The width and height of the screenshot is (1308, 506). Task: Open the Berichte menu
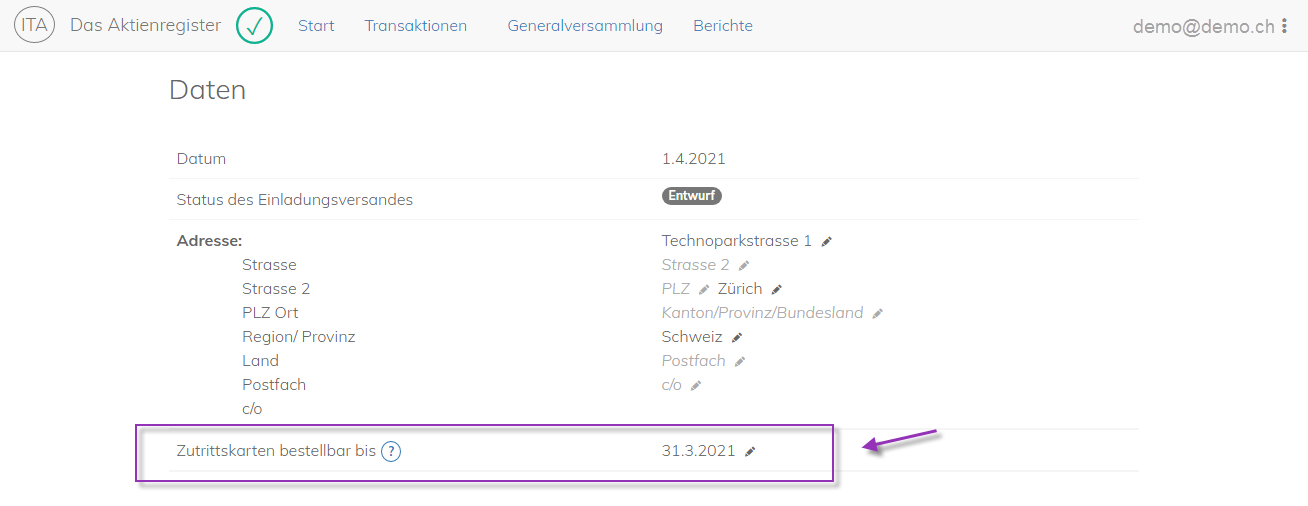[723, 26]
